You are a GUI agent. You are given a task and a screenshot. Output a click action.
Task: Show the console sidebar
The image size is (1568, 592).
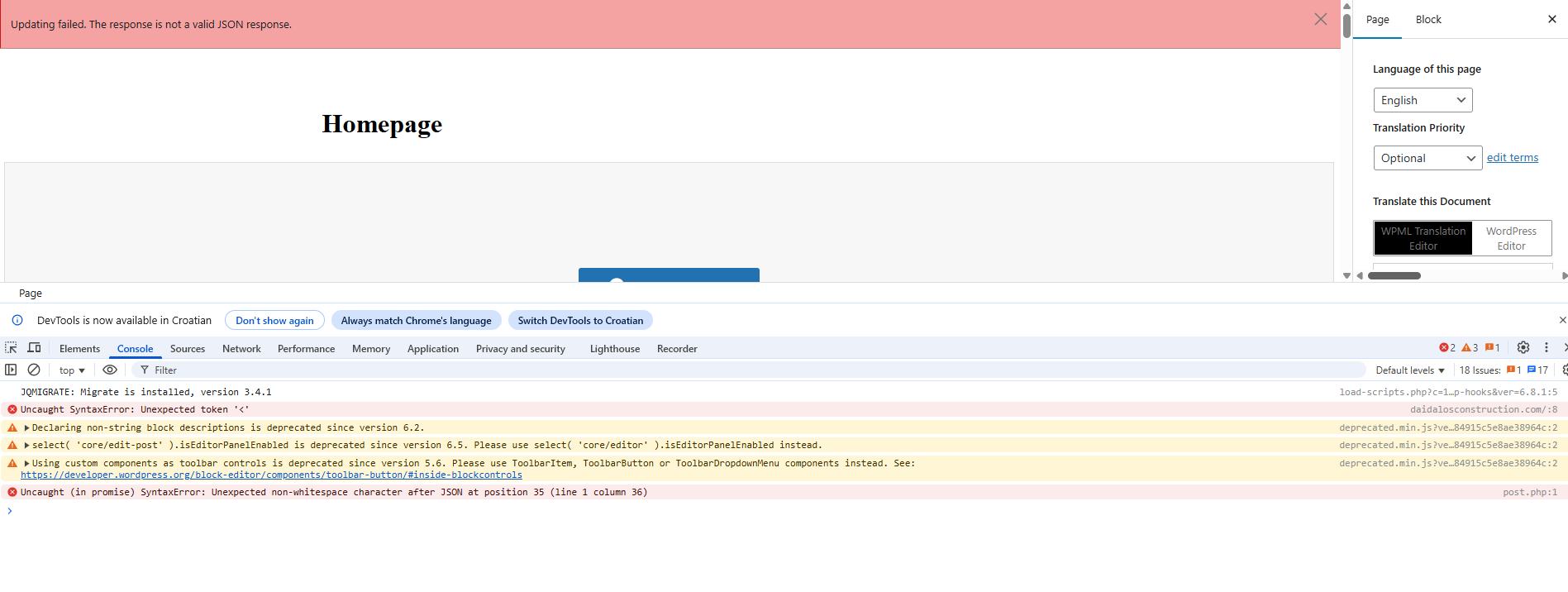click(x=11, y=370)
